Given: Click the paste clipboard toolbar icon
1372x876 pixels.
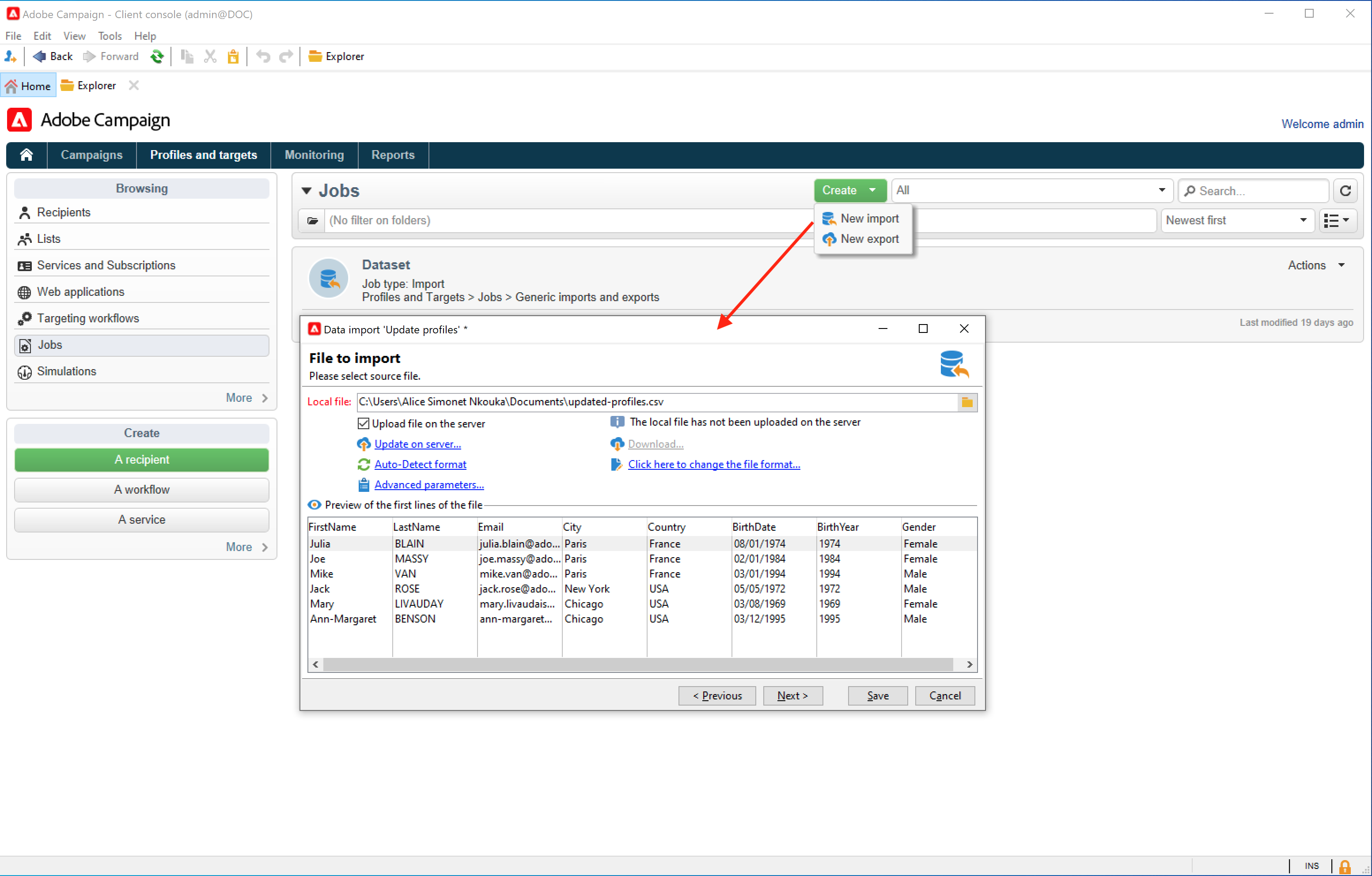Looking at the screenshot, I should coord(233,57).
